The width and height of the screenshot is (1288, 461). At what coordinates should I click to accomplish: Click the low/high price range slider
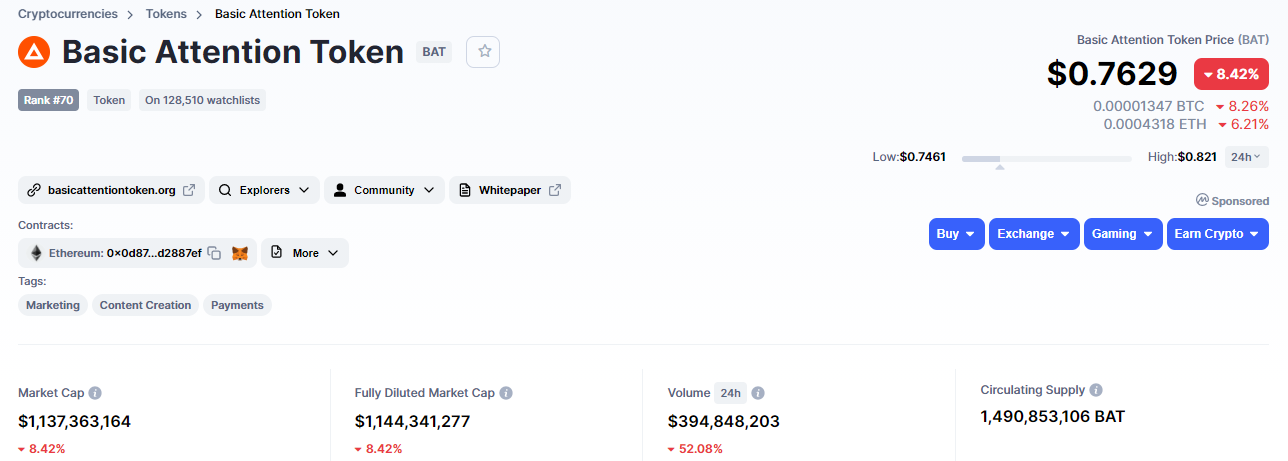[x=1047, y=158]
